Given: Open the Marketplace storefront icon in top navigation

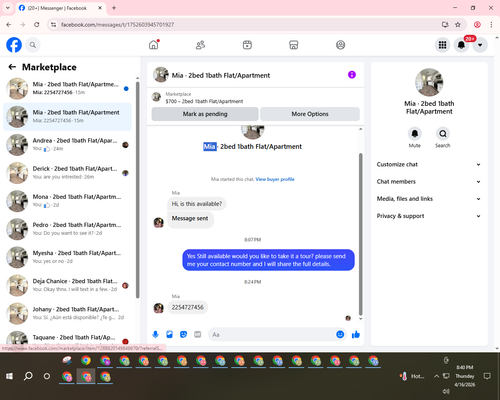Looking at the screenshot, I should click(x=294, y=45).
